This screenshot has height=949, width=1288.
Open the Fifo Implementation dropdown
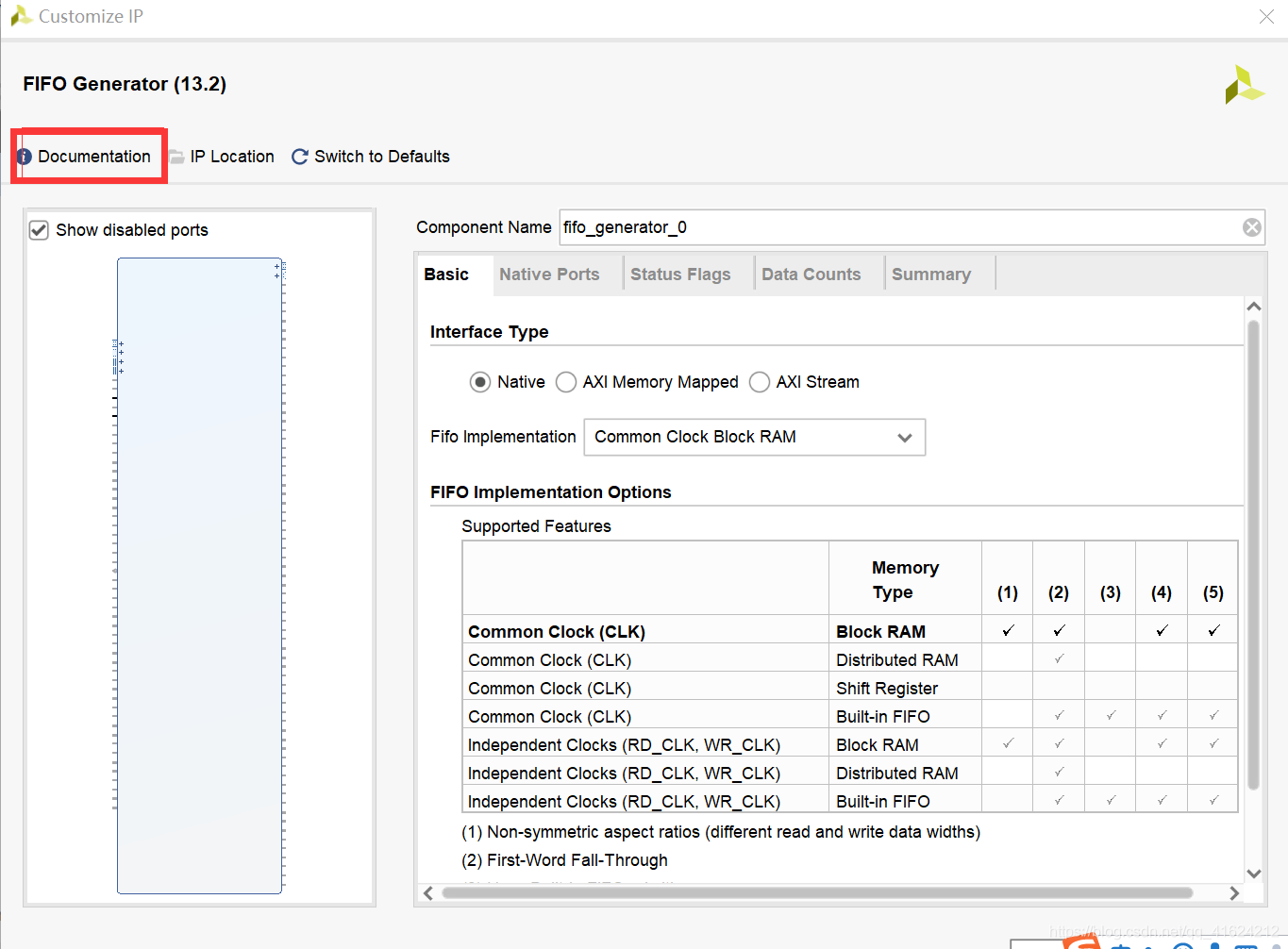755,438
